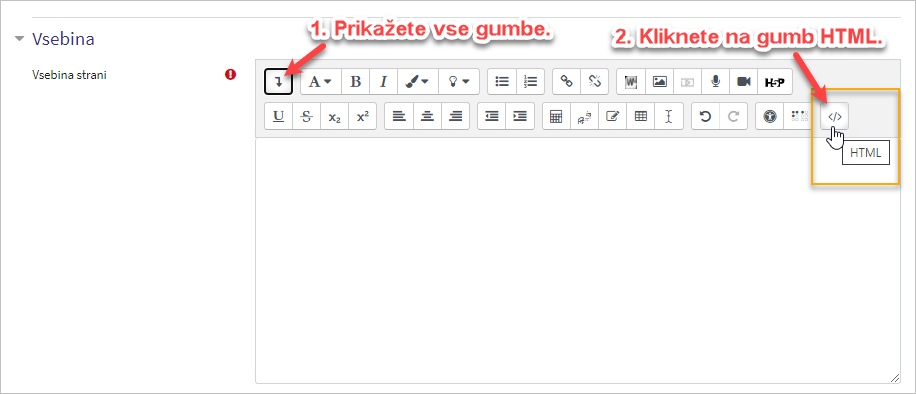Insert an ordered numbered list
Screen dimensions: 916x394
click(x=530, y=81)
